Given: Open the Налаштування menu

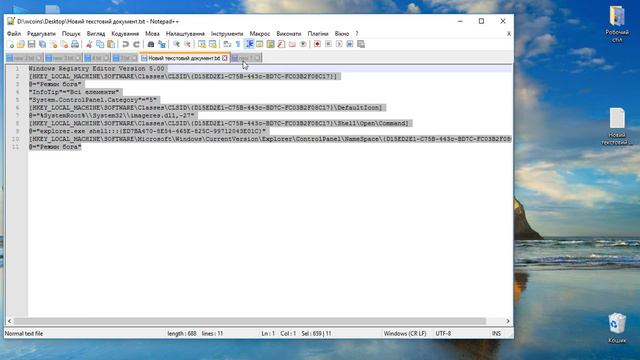Looking at the screenshot, I should (185, 33).
